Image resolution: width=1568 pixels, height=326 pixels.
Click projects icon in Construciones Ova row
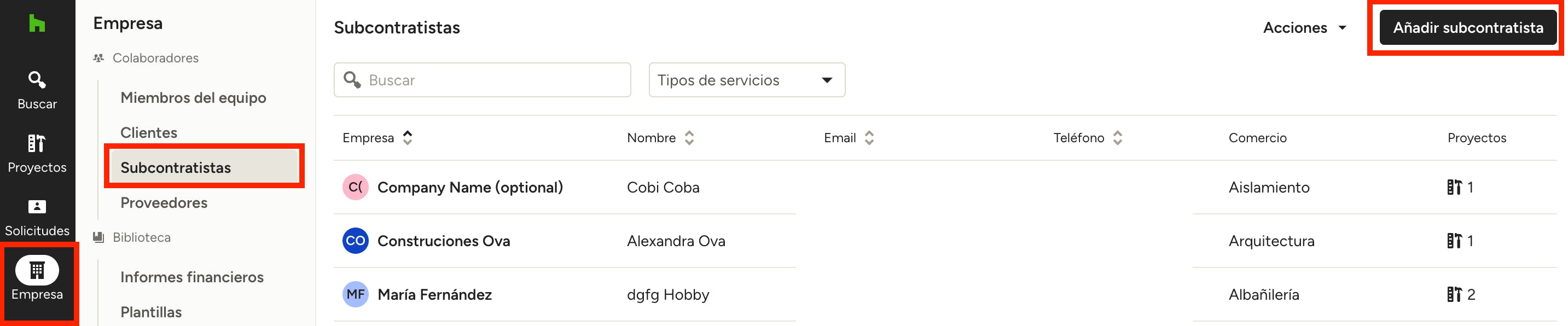click(x=1454, y=241)
